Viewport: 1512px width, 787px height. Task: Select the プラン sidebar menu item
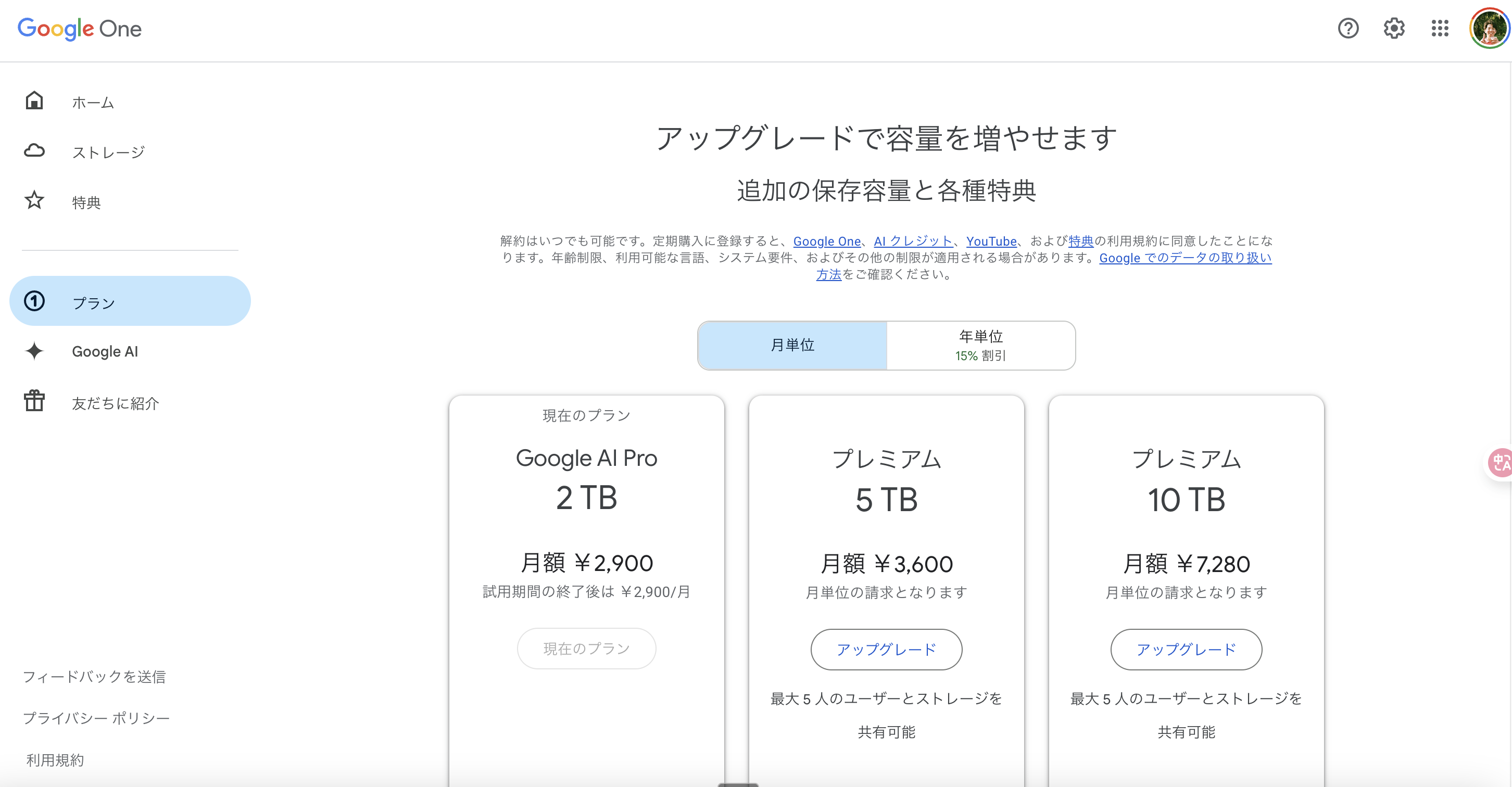coord(130,302)
